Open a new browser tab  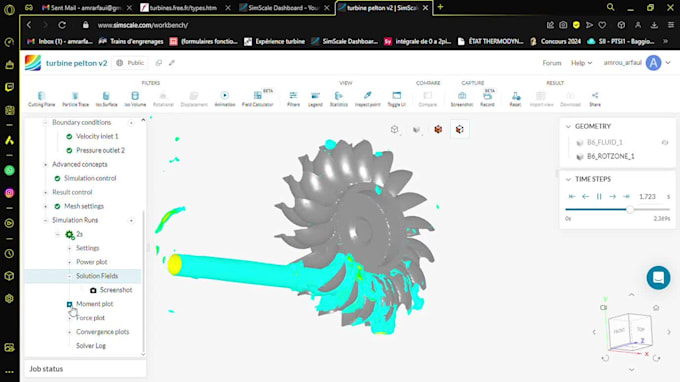tap(440, 7)
